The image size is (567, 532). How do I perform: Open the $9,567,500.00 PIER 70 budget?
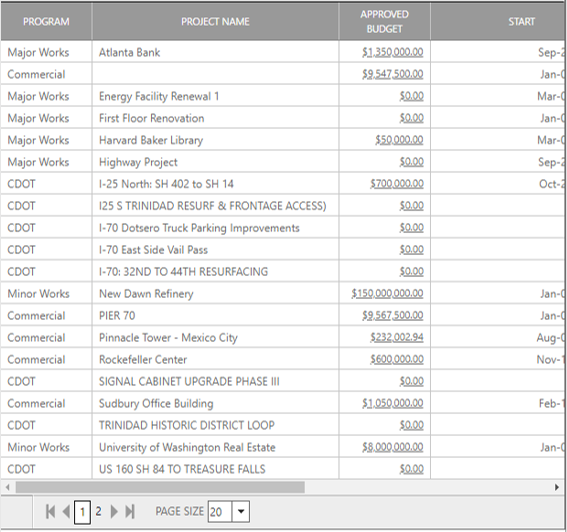393,315
